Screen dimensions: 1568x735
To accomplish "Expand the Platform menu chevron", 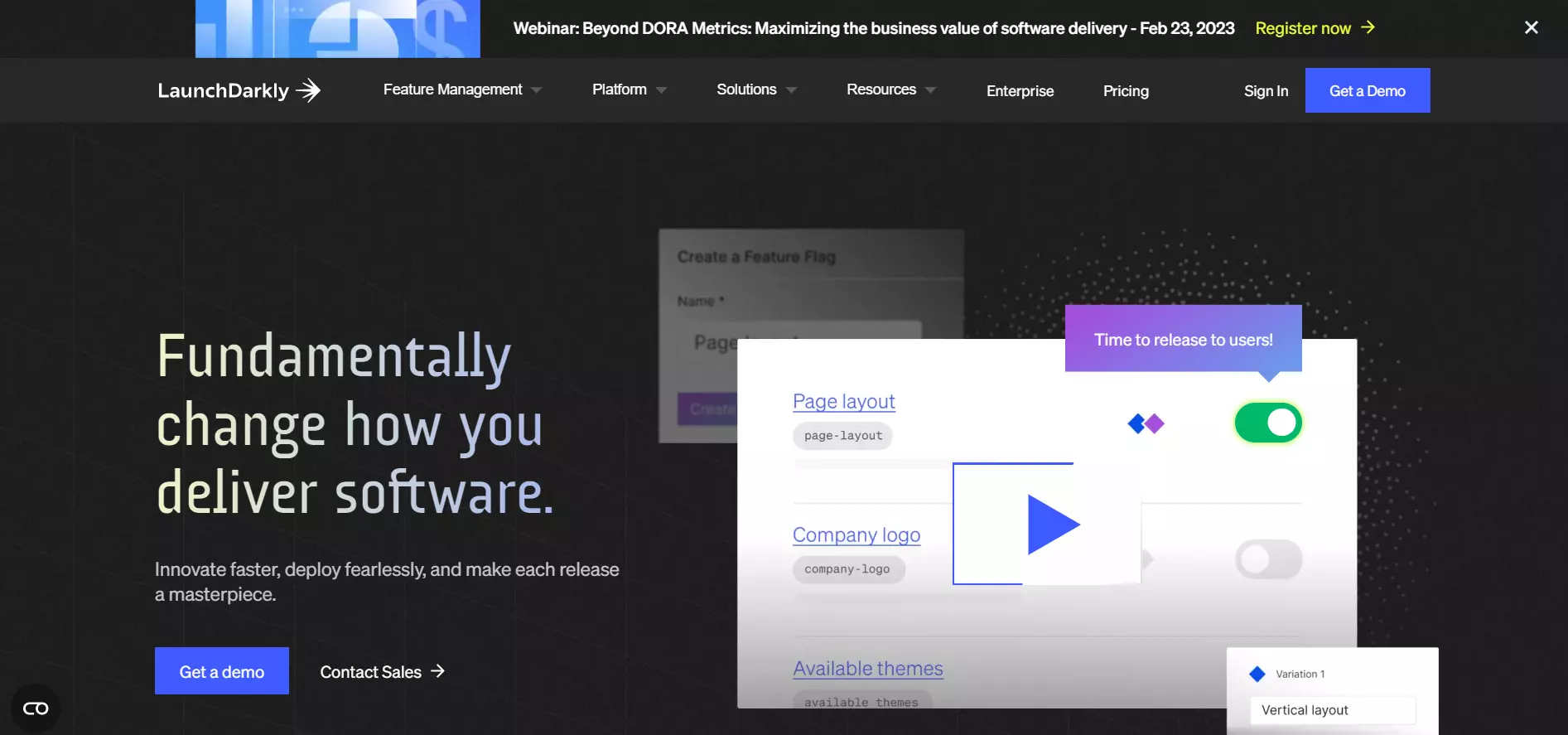I will [661, 90].
